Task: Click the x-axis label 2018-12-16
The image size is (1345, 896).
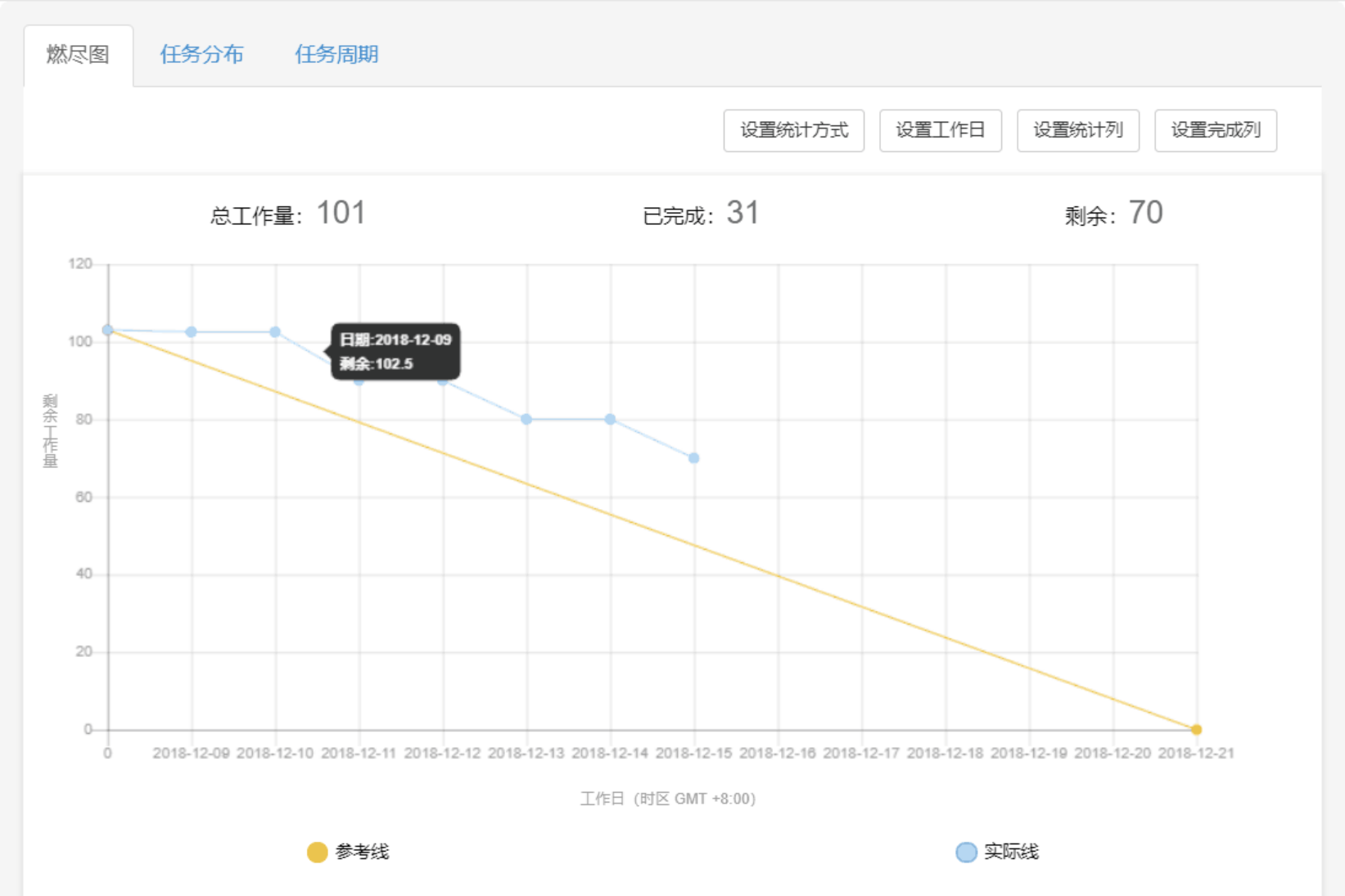Action: (778, 754)
